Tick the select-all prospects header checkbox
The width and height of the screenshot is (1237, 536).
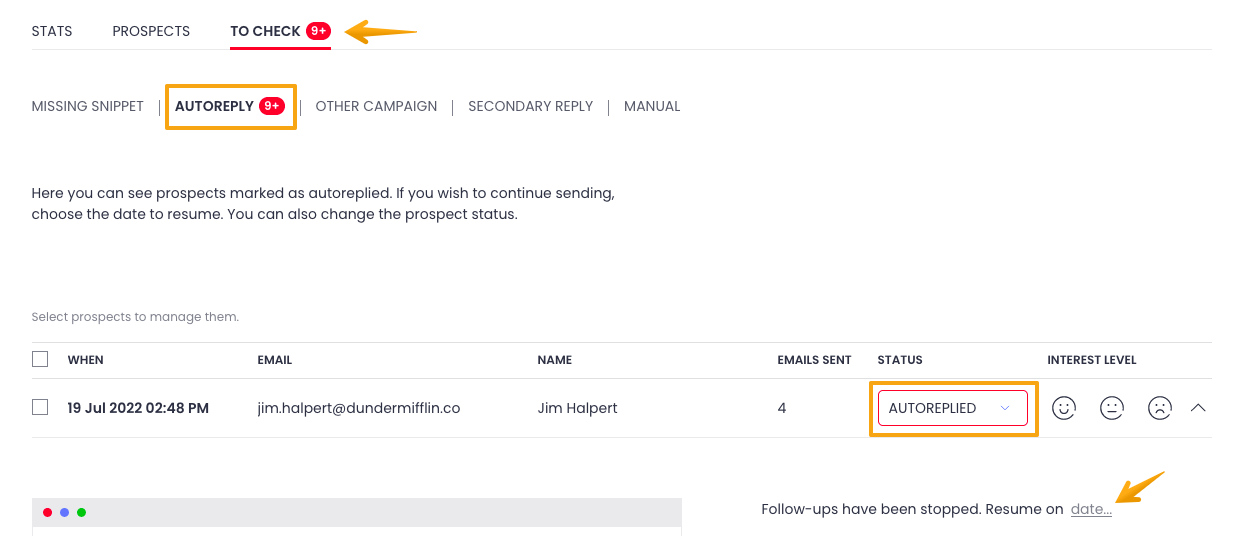pyautogui.click(x=40, y=359)
